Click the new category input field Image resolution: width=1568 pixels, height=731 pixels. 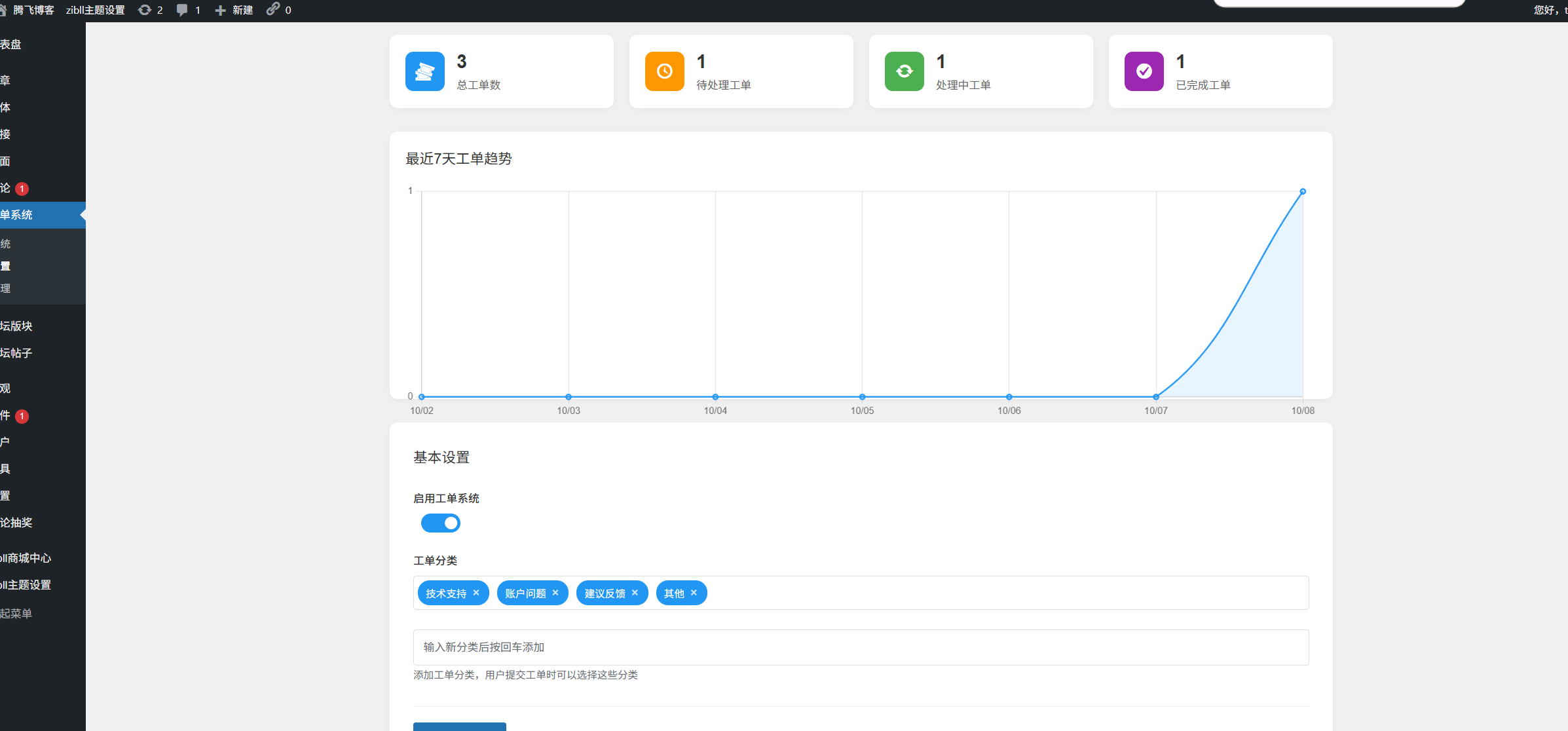pyautogui.click(x=861, y=647)
